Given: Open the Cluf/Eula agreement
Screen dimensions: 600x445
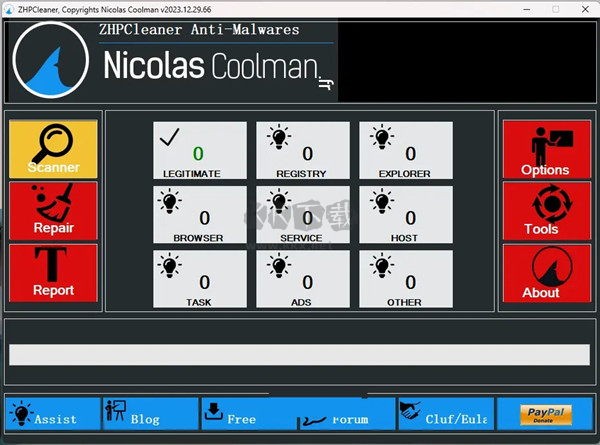Looking at the screenshot, I should pos(444,413).
